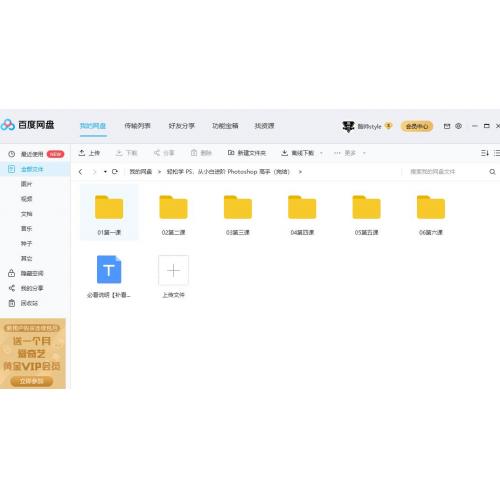This screenshot has width=500, height=500.
Task: Switch to the Friend Share (好友分享) tab
Action: click(x=181, y=126)
